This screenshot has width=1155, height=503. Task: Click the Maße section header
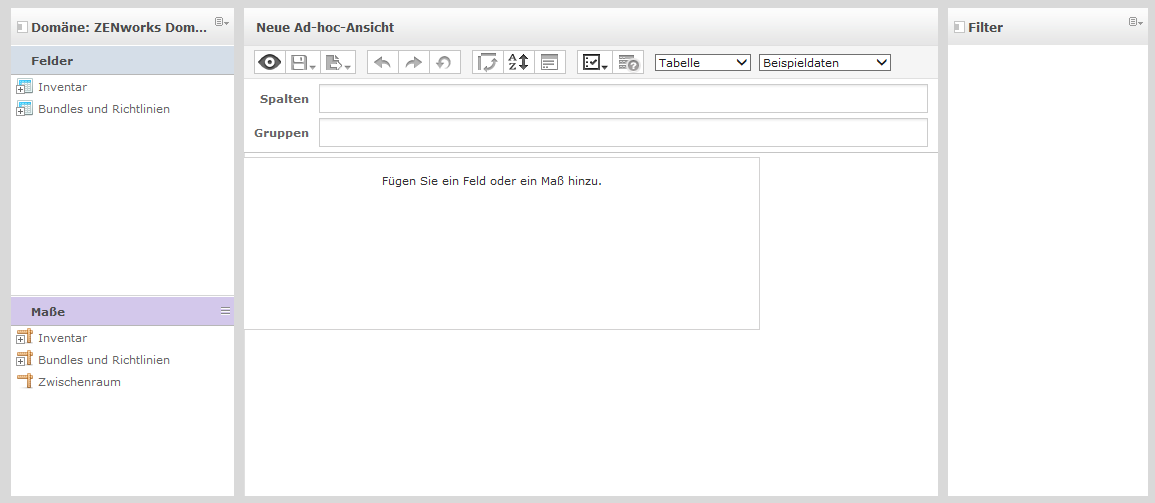[x=122, y=312]
